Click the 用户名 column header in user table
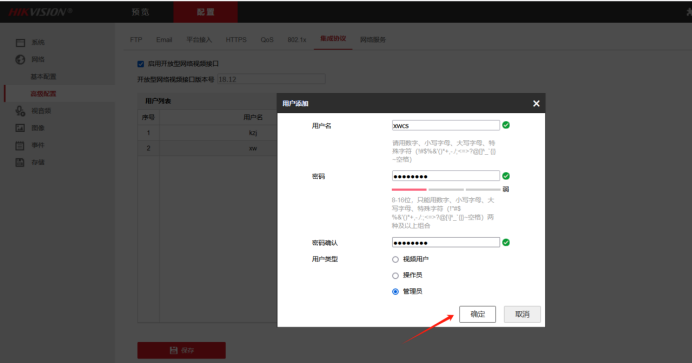 point(253,117)
